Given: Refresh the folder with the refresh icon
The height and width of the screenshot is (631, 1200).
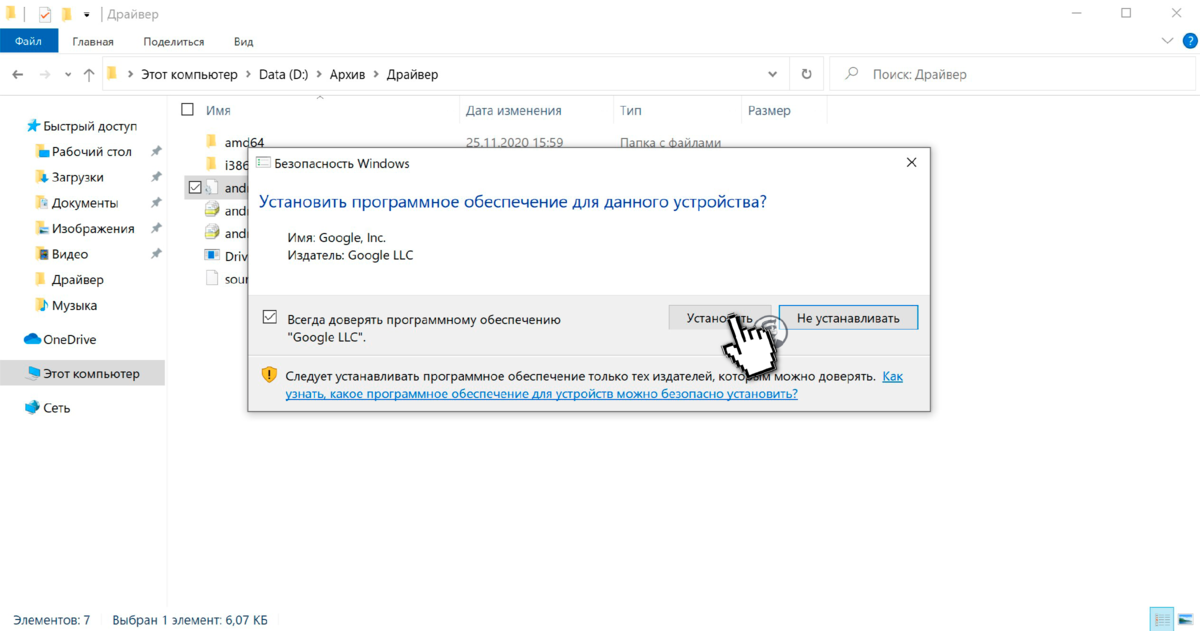Looking at the screenshot, I should click(x=806, y=74).
